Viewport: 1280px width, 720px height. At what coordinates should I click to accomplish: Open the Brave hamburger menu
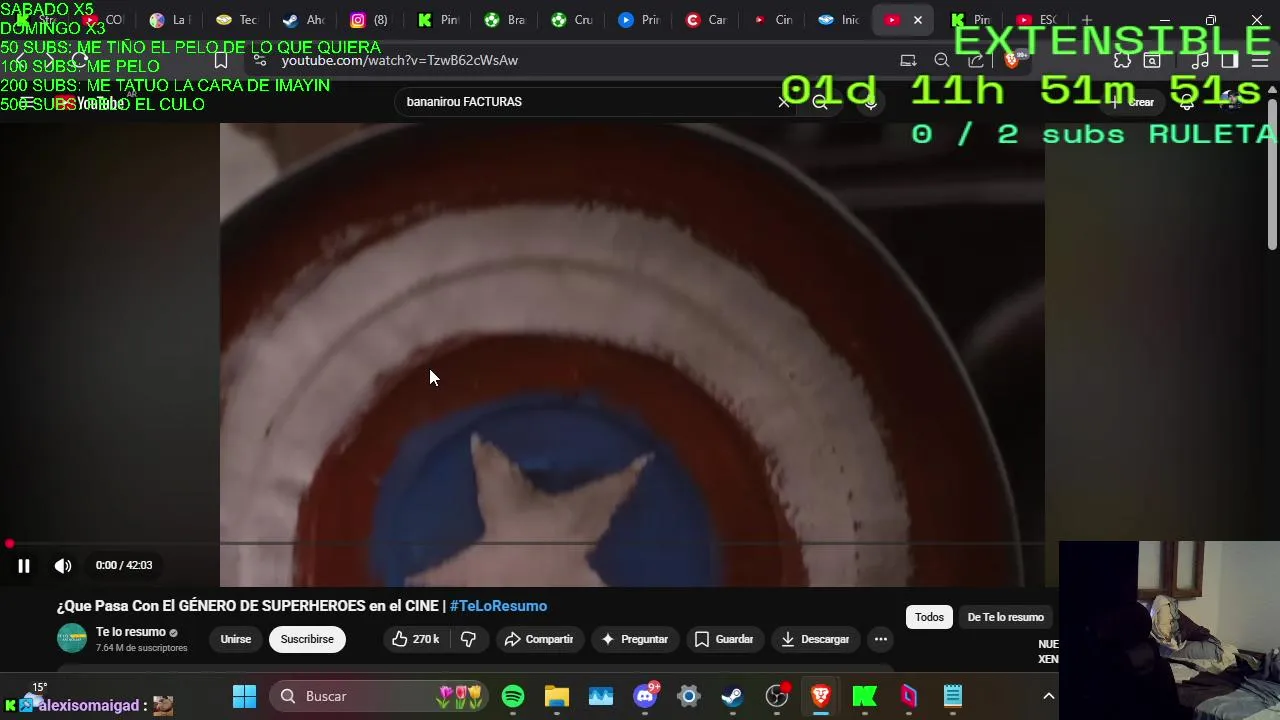(x=1260, y=60)
